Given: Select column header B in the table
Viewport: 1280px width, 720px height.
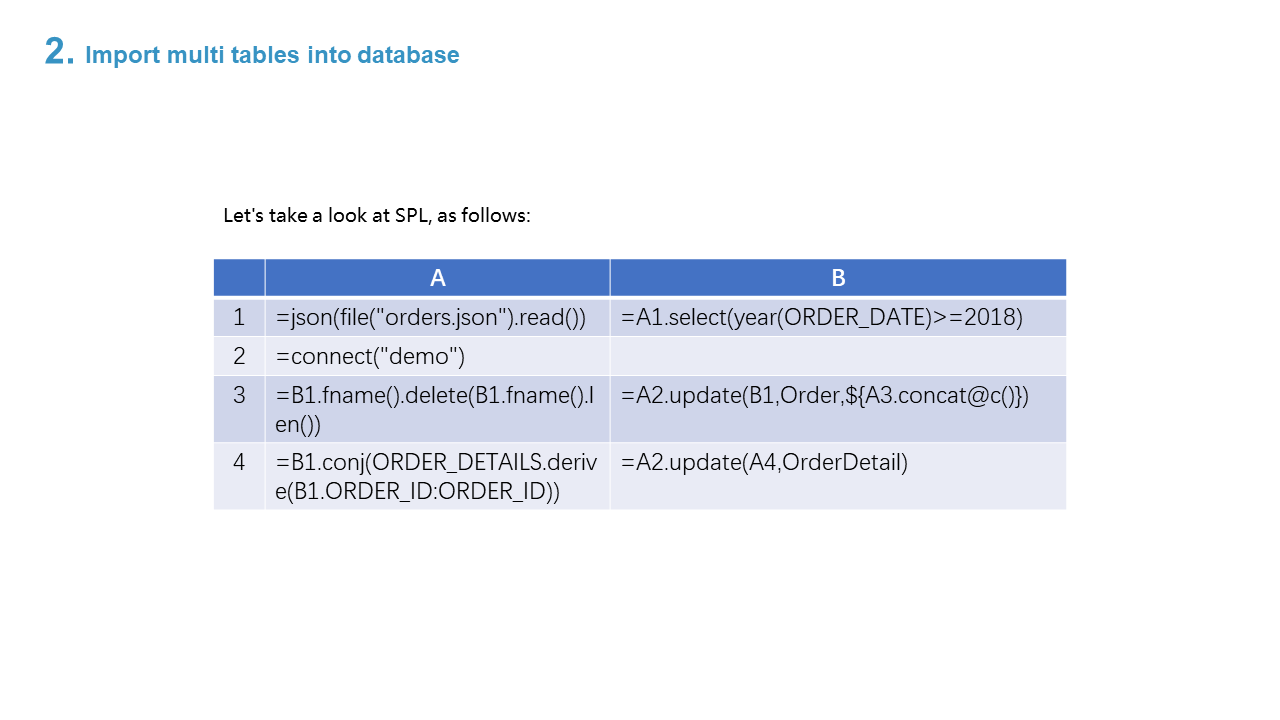Looking at the screenshot, I should coord(838,278).
